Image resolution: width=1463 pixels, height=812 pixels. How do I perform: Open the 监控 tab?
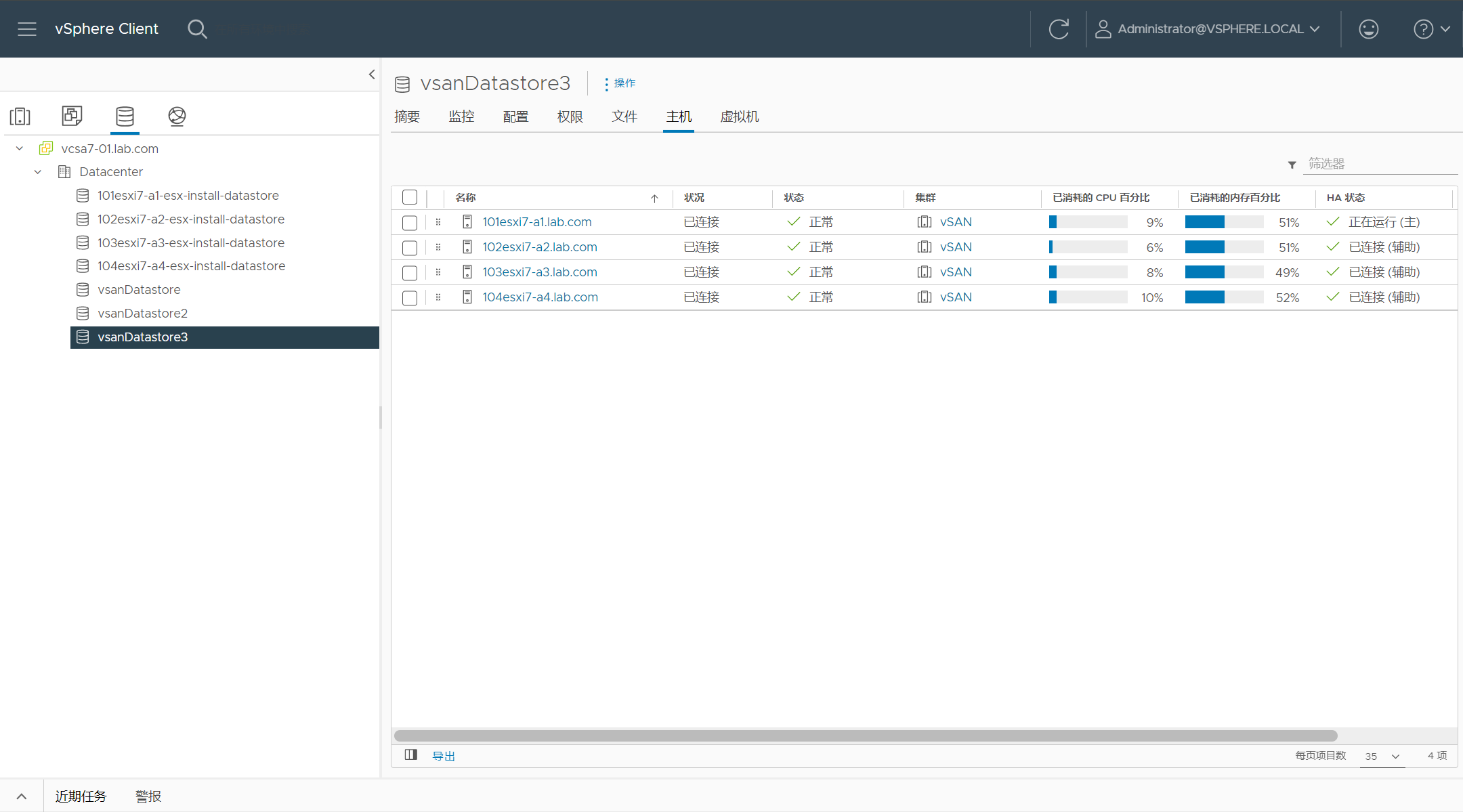[x=461, y=116]
